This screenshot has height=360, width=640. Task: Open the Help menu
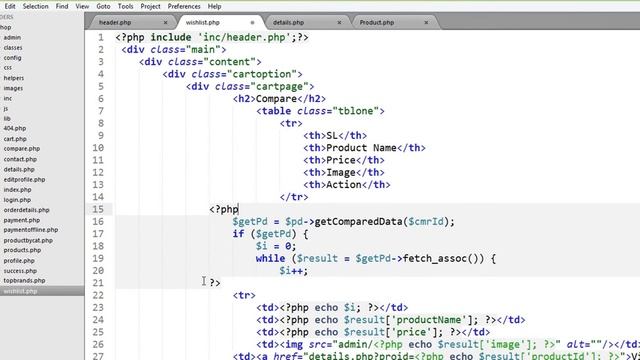click(214, 6)
